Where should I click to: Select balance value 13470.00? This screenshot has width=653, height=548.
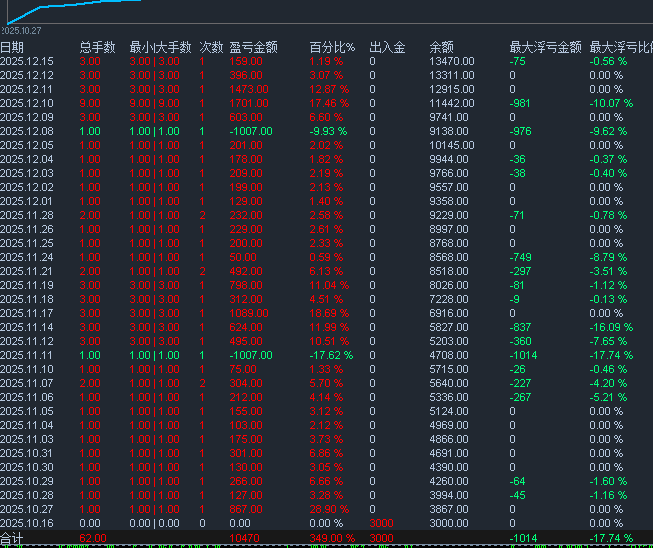point(451,61)
